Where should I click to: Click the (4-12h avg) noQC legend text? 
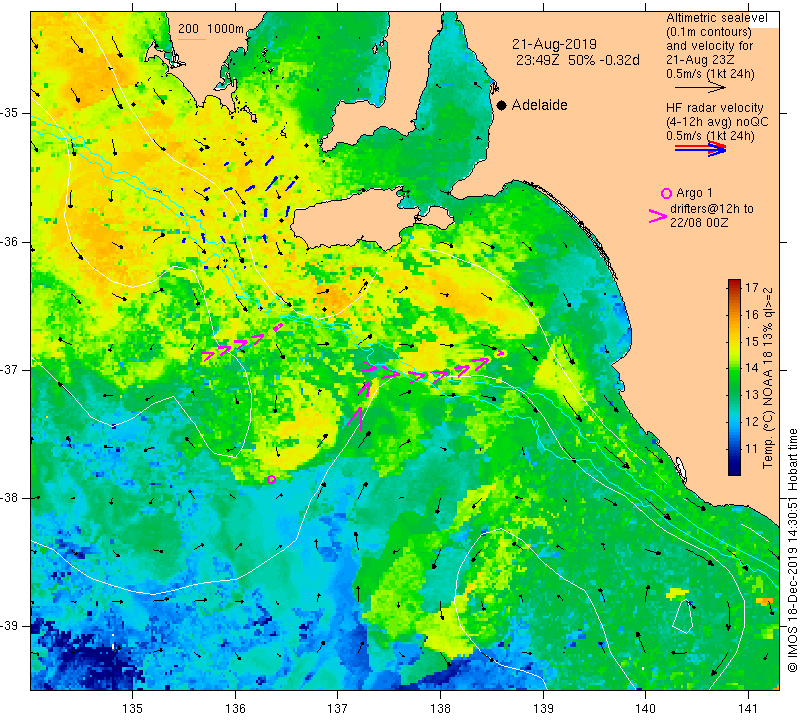coord(717,122)
